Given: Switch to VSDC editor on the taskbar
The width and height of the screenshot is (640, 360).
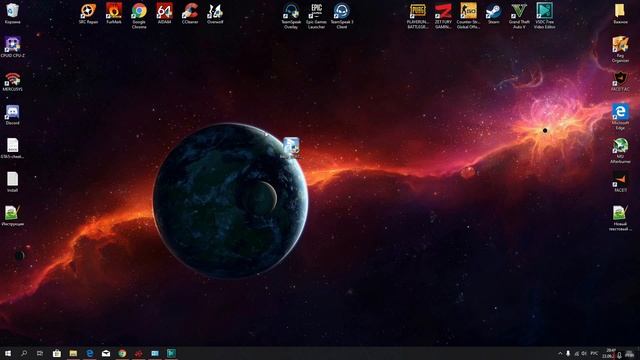Looking at the screenshot, I should click(171, 353).
